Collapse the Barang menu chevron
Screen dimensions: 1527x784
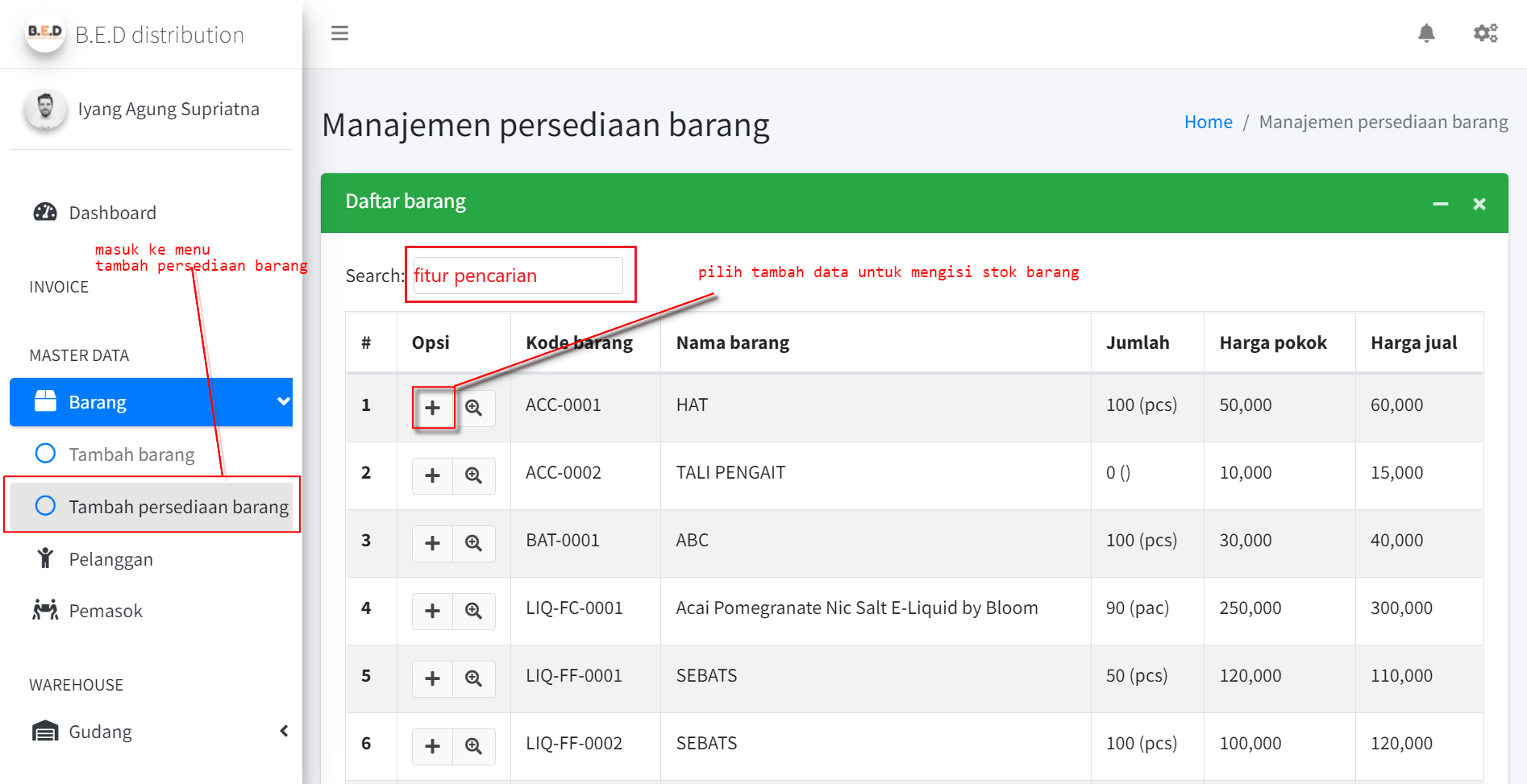[x=283, y=401]
